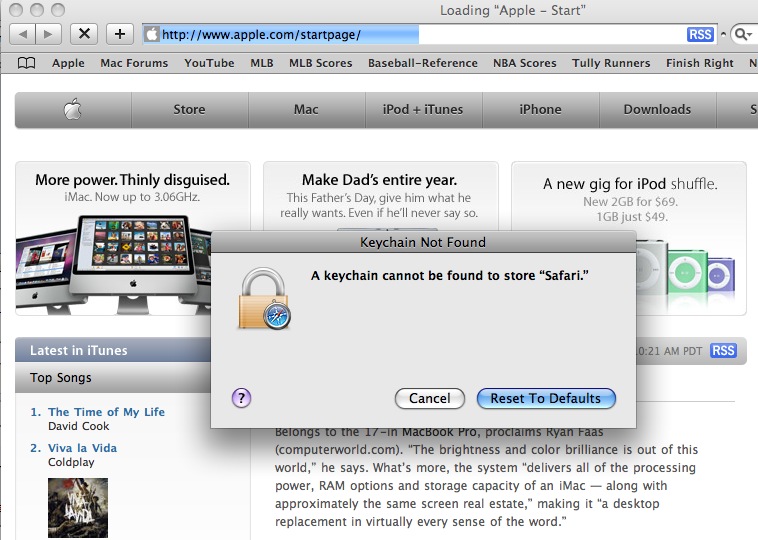This screenshot has height=540, width=758.
Task: Click the RSS badge beside the PDT time
Action: [723, 350]
